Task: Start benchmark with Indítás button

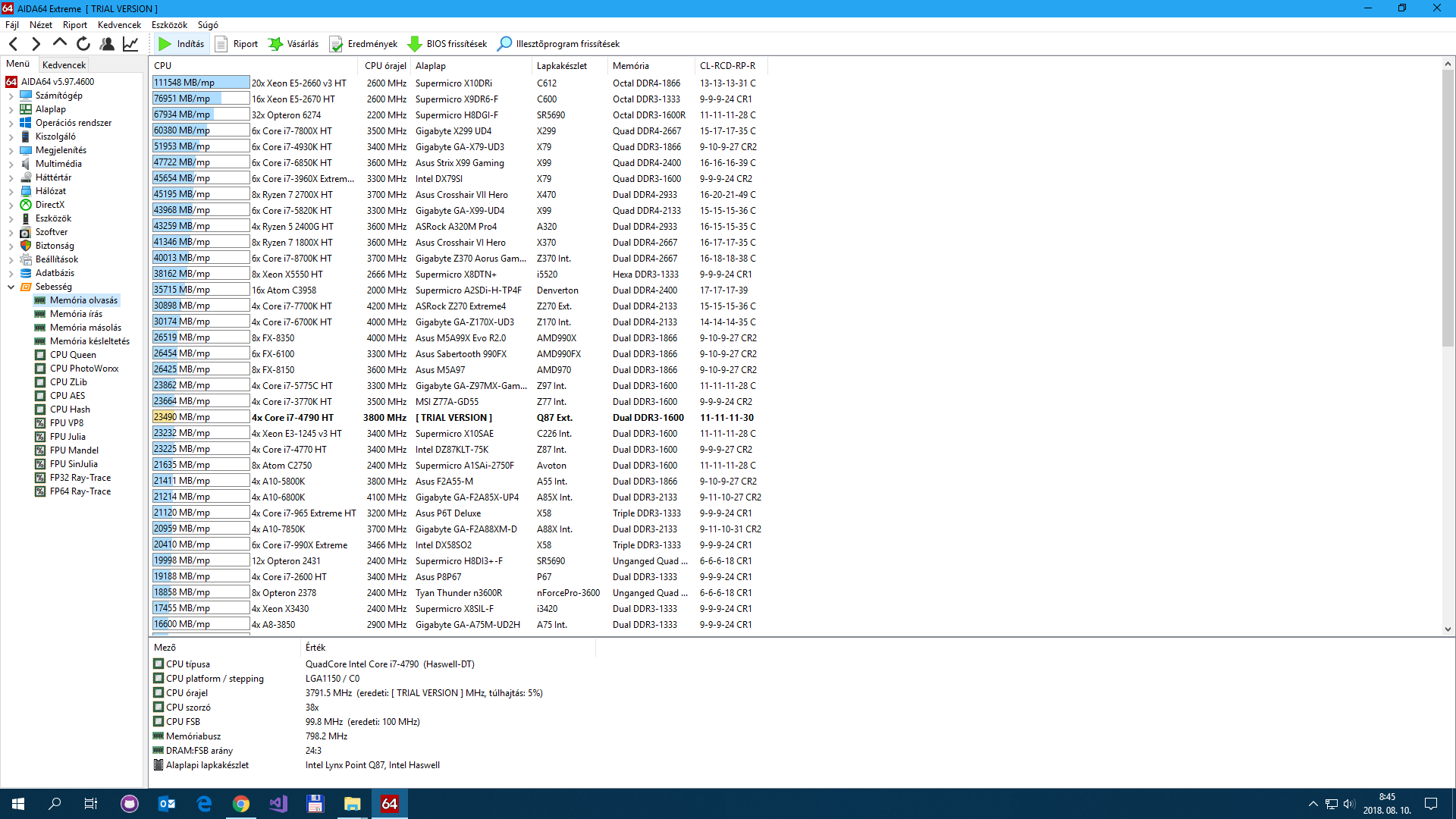Action: pos(181,44)
